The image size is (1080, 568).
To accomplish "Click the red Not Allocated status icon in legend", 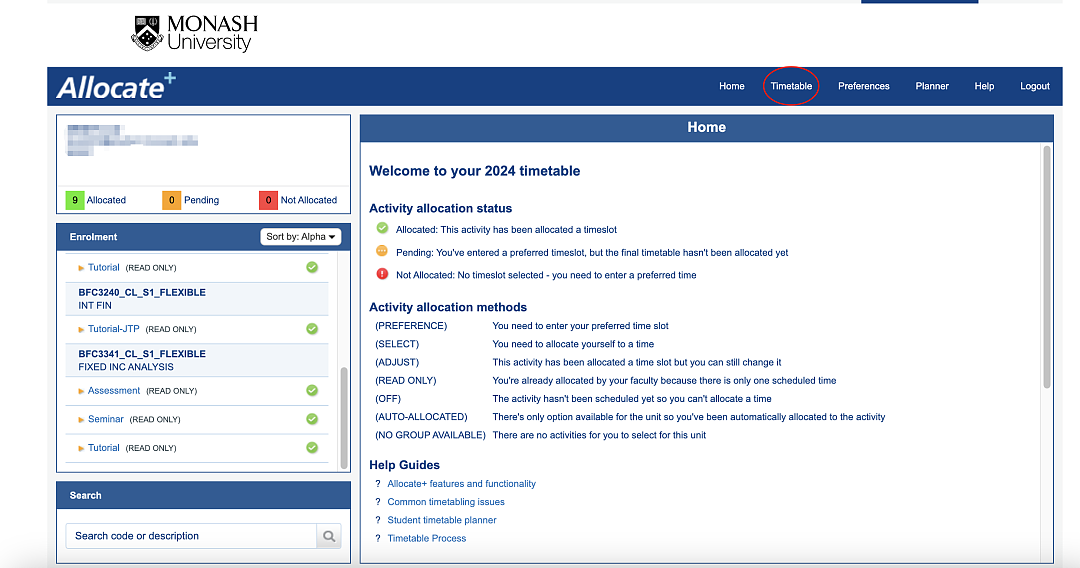I will pyautogui.click(x=382, y=274).
